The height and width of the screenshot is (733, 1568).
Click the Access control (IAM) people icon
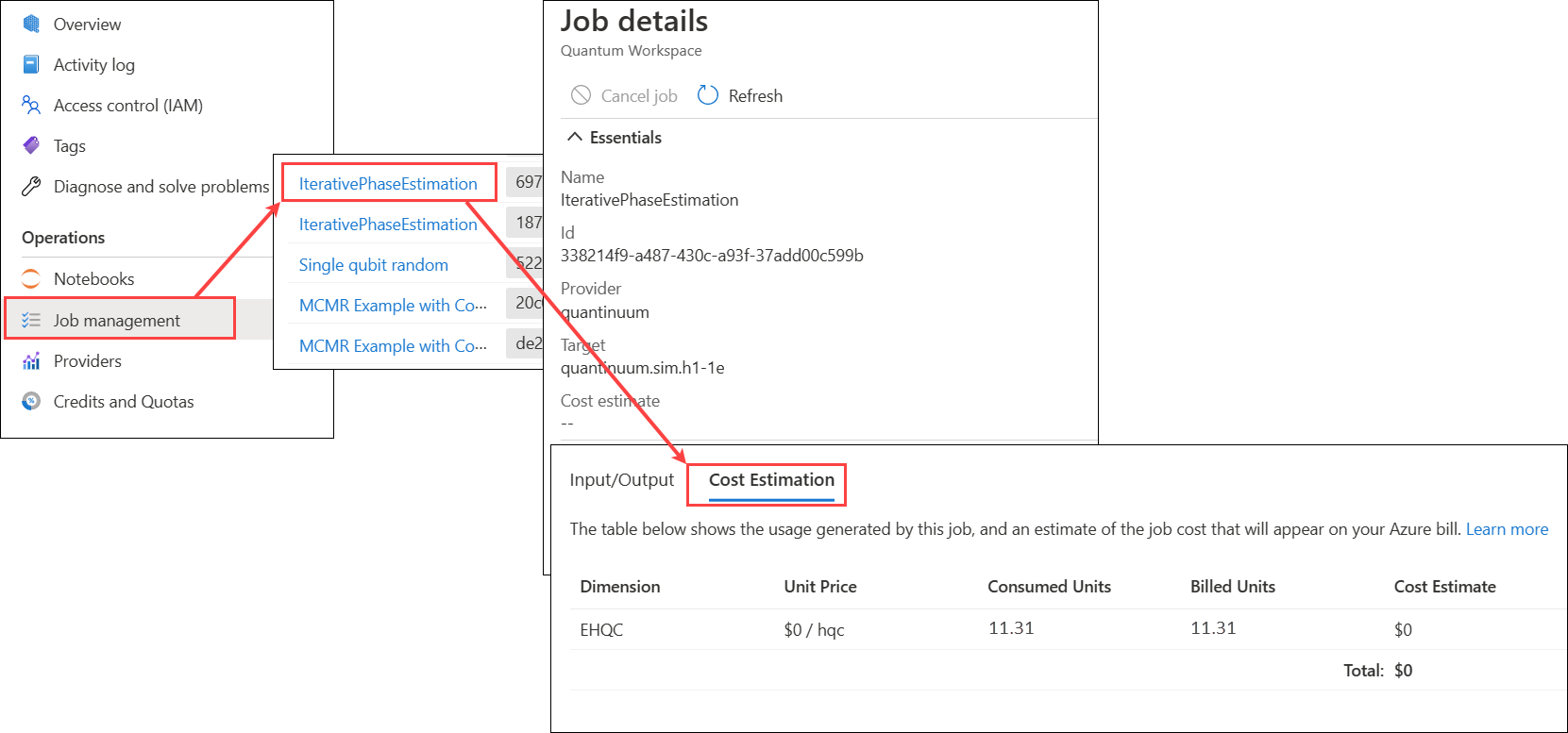tap(31, 105)
